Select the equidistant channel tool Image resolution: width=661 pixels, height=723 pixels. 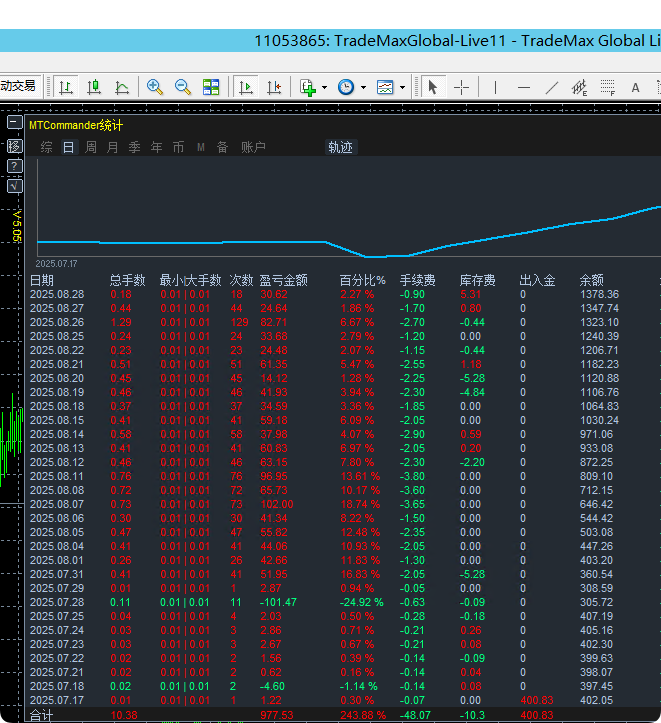(x=579, y=87)
